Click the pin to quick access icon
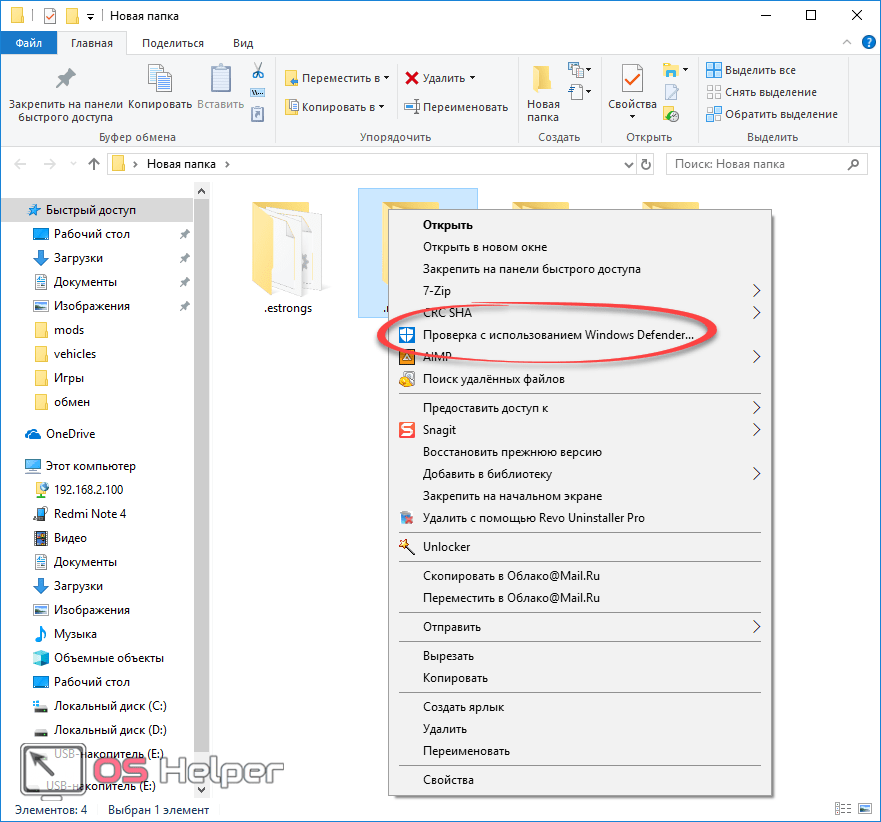Viewport: 881px width, 822px height. pyautogui.click(x=65, y=79)
